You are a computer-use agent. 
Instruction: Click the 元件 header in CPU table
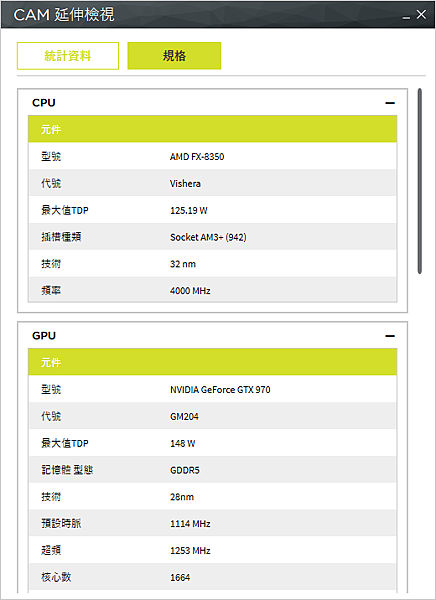212,129
